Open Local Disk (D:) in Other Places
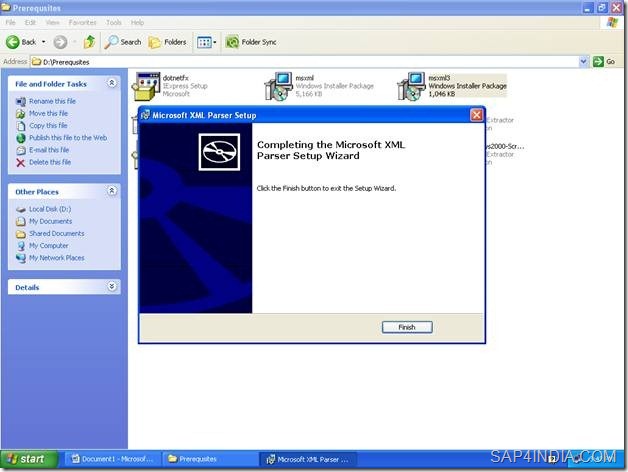 50,209
